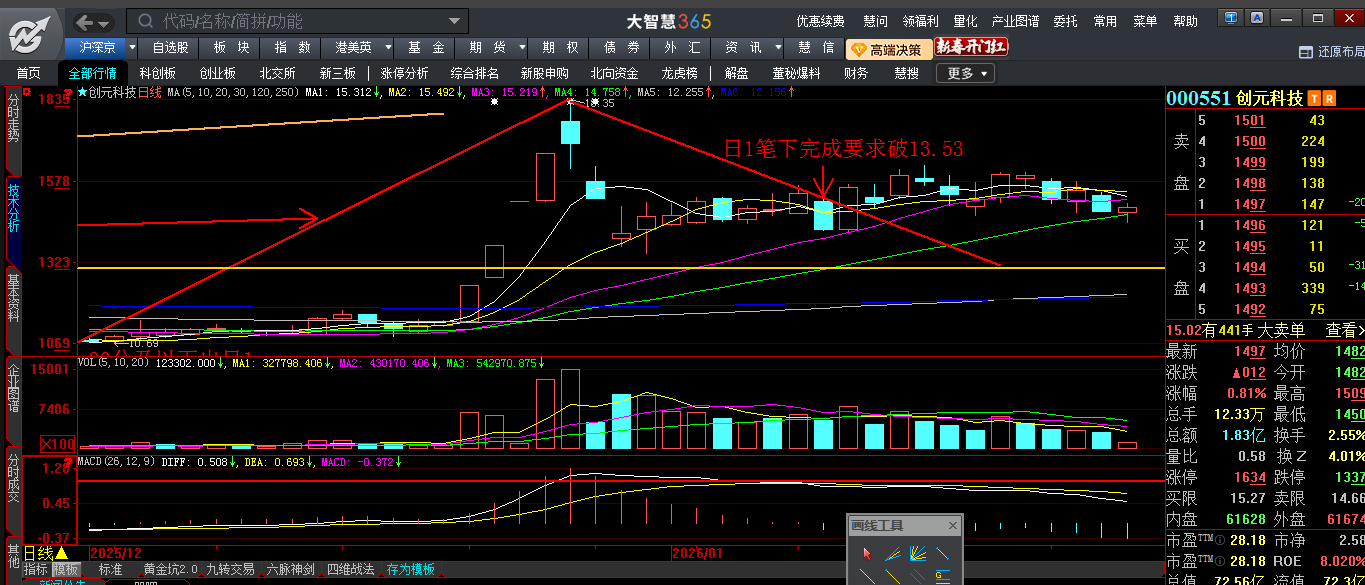This screenshot has height=585, width=1365.
Task: Click the orange T badge beside 创元科技
Action: 1315,98
